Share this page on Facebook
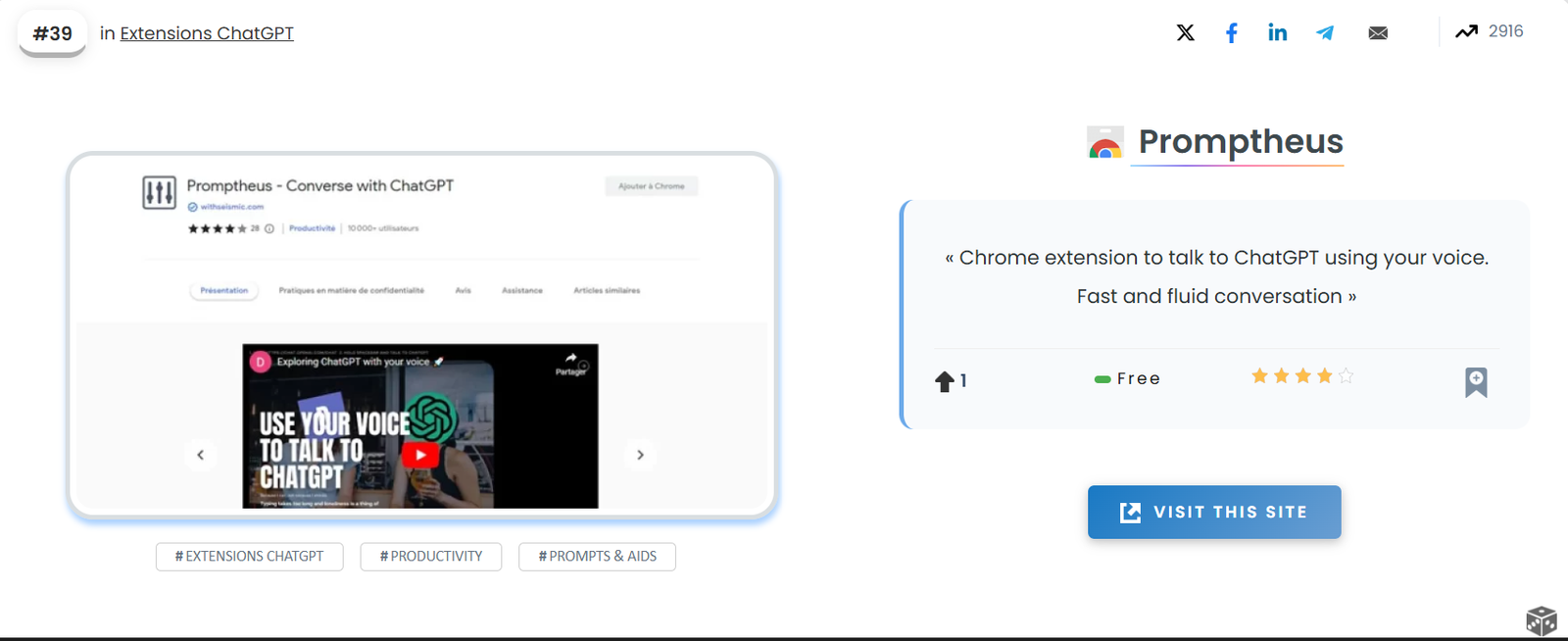This screenshot has height=641, width=1568. click(x=1231, y=33)
